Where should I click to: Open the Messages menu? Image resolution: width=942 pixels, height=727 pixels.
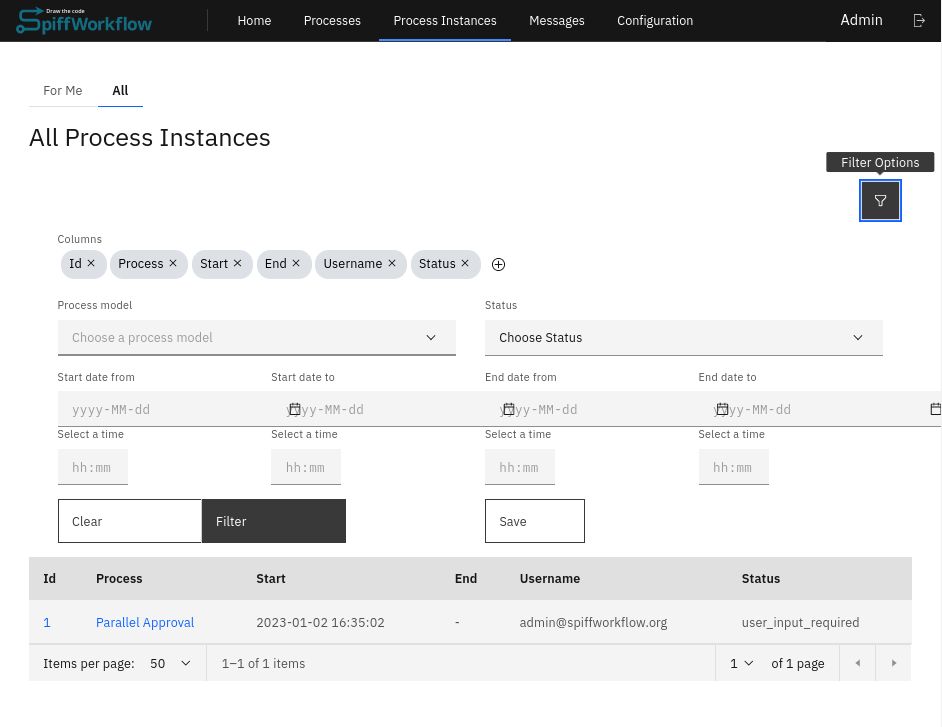click(556, 20)
